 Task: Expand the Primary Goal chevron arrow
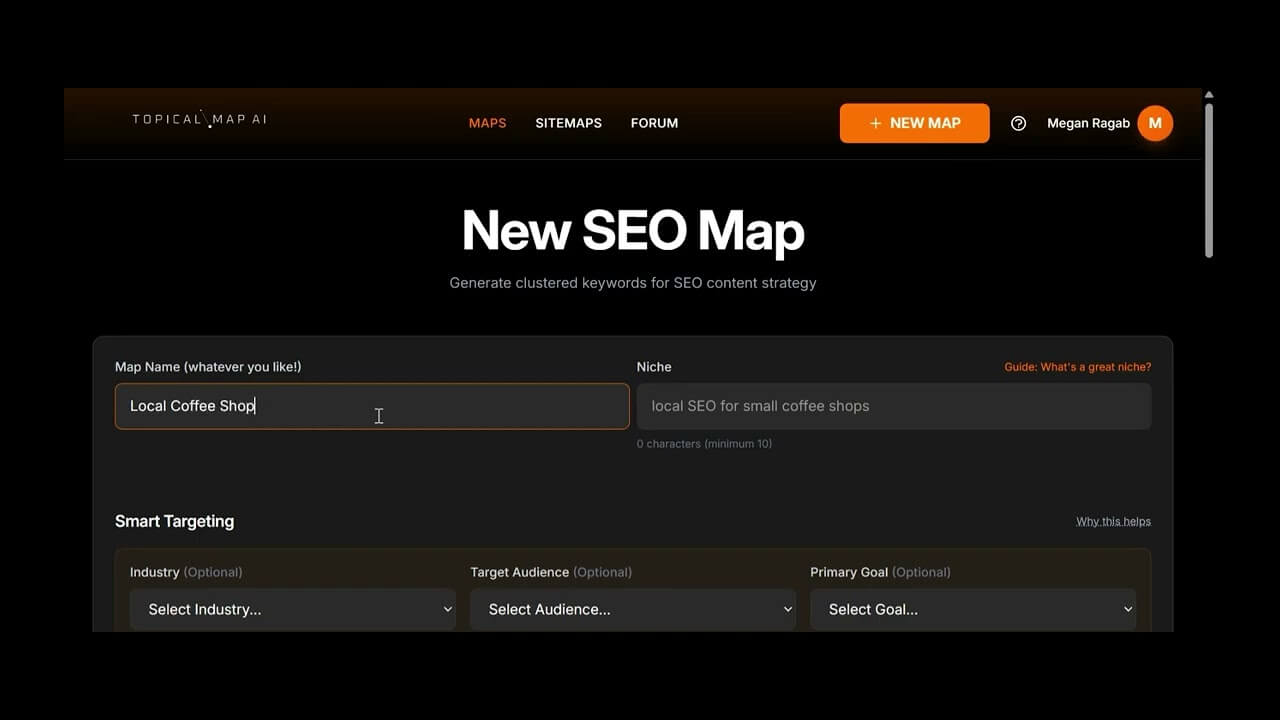point(1128,609)
